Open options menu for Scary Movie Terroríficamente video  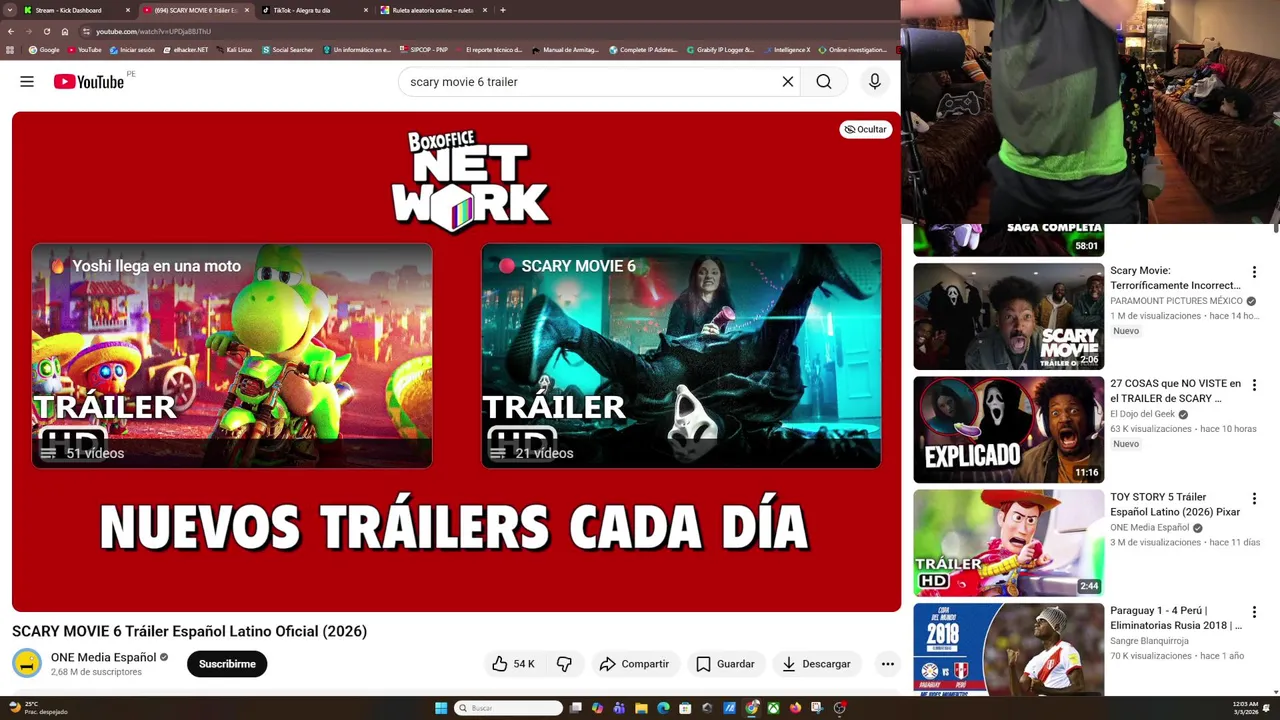tap(1254, 272)
